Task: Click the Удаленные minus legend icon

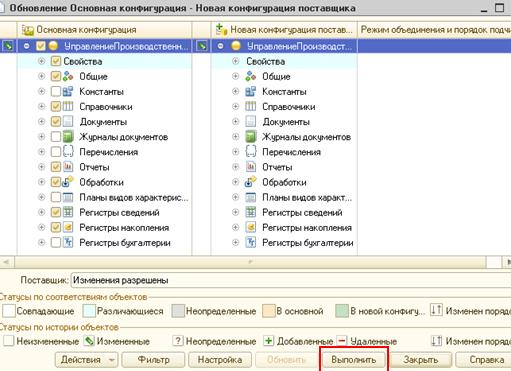Action: pyautogui.click(x=342, y=341)
